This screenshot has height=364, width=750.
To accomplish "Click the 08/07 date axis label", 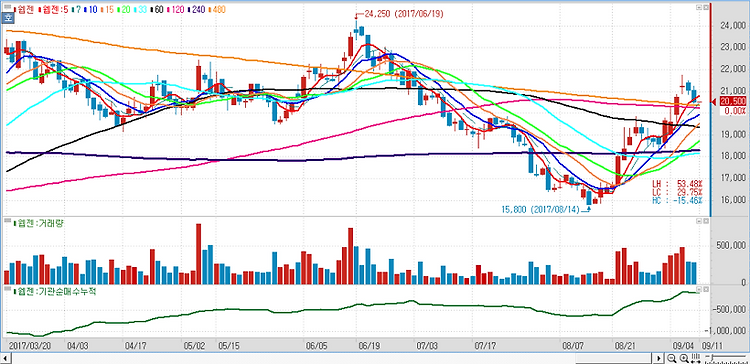I will 573,345.
